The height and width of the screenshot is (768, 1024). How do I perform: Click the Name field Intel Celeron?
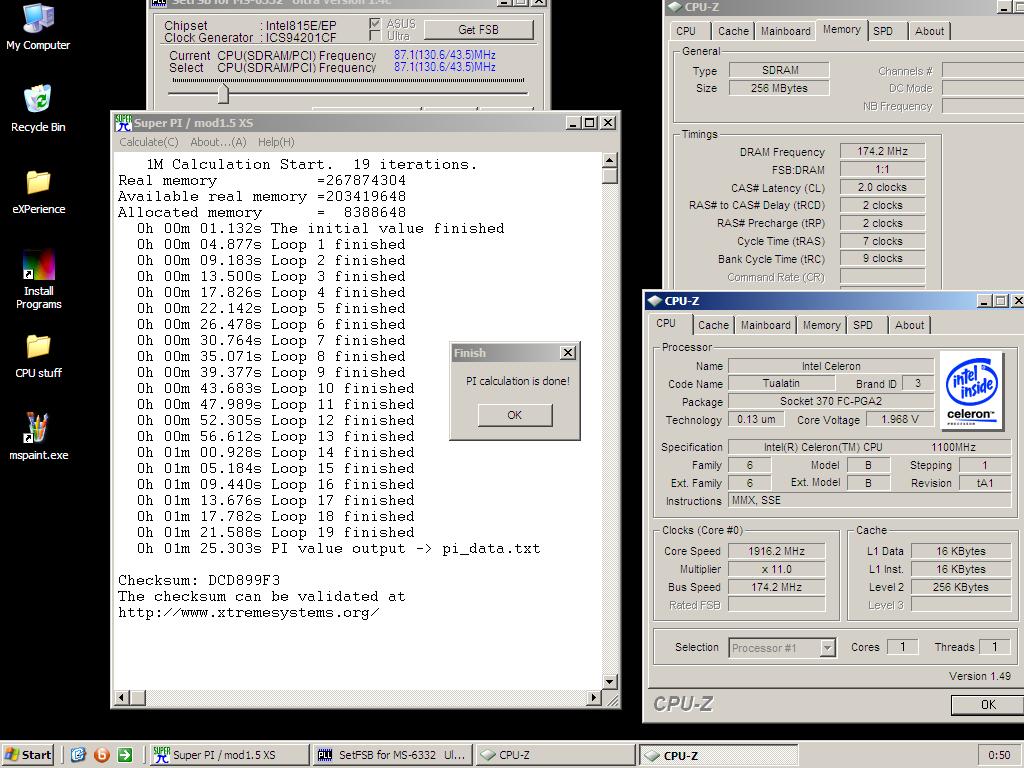831,366
